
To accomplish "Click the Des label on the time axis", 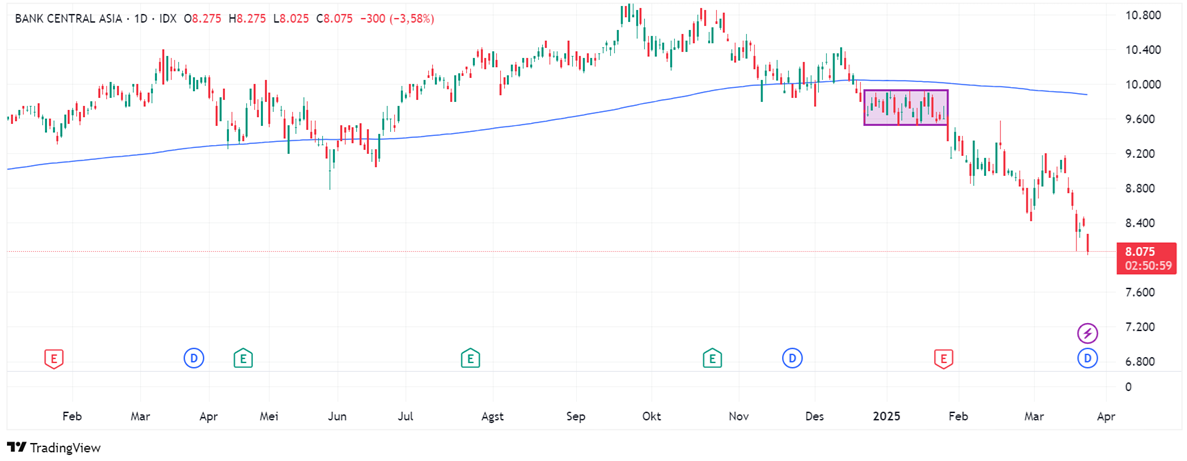I will coord(815,416).
